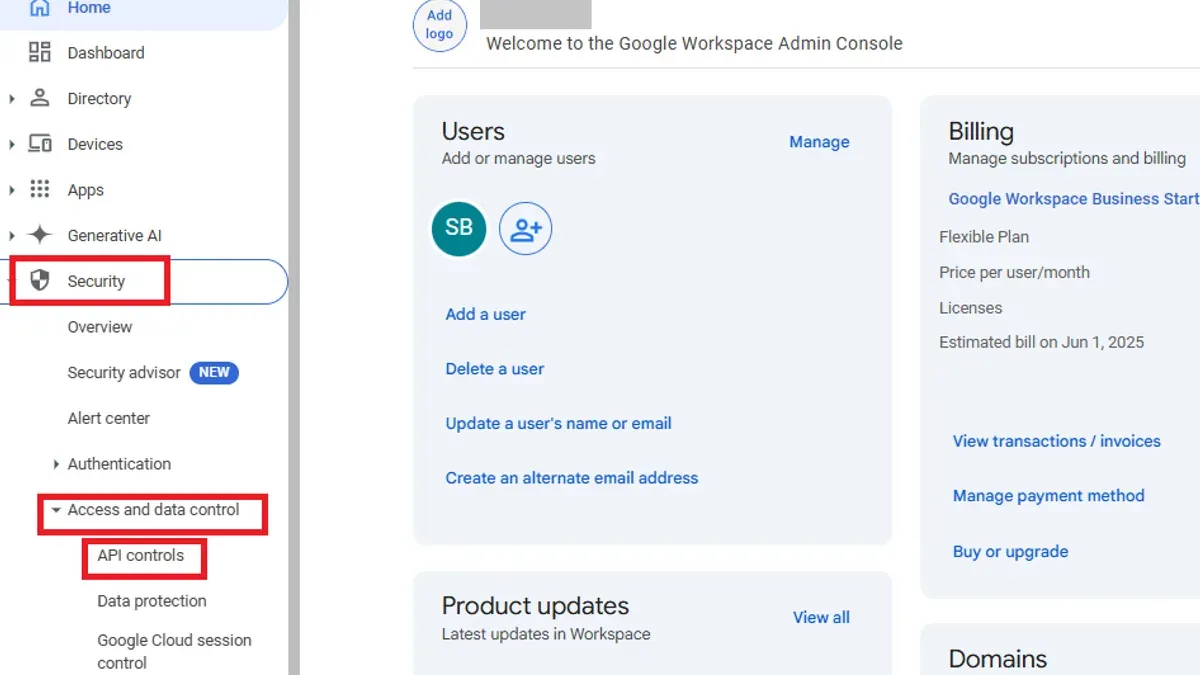Screen dimensions: 1200x675
Task: Open Authentication settings item
Action: pos(119,464)
